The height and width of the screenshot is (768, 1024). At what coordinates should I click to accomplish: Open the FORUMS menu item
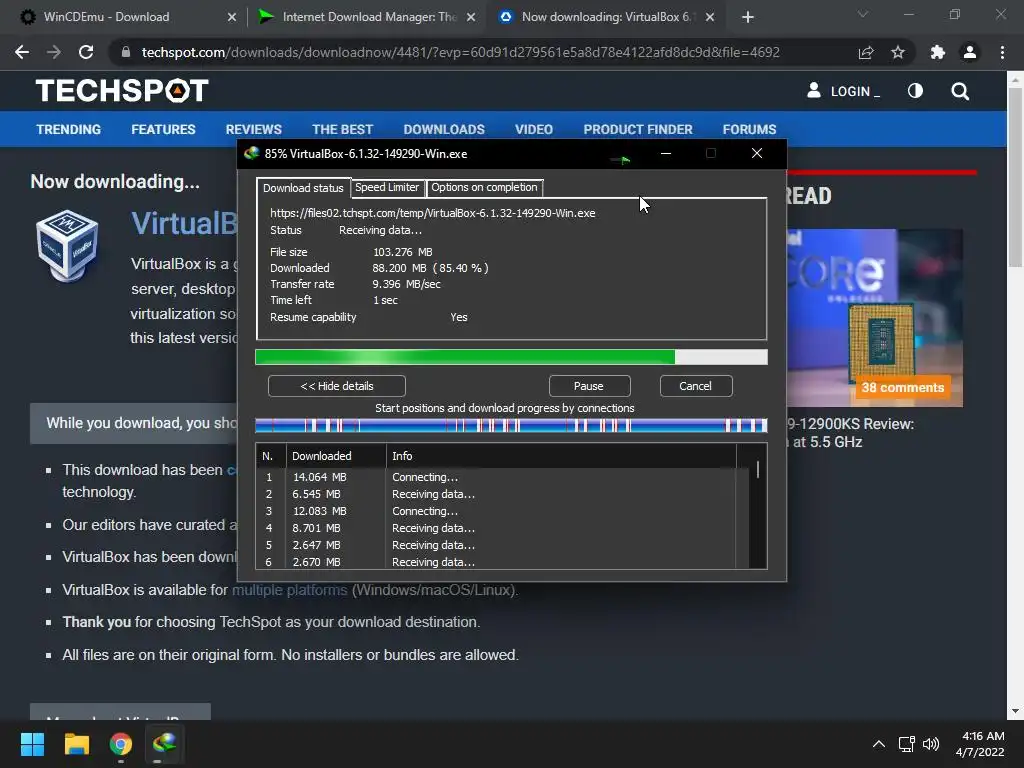(x=749, y=129)
